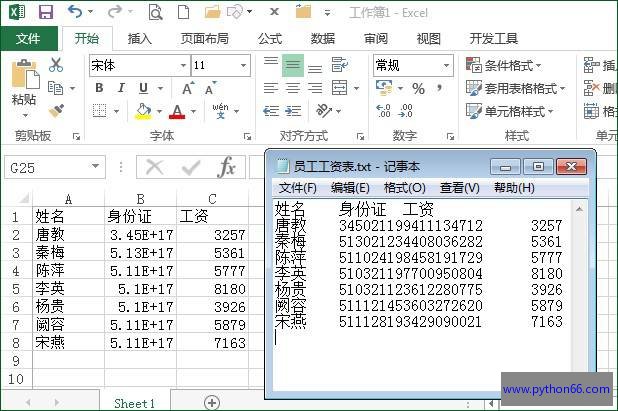Image resolution: width=618 pixels, height=411 pixels.
Task: Switch to the 数据 Data tab
Action: click(x=323, y=39)
